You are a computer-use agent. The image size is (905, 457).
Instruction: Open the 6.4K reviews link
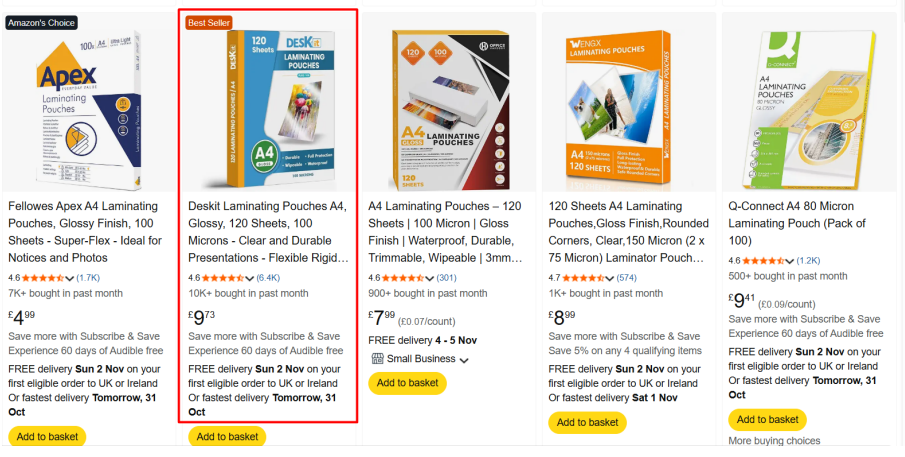click(x=268, y=278)
